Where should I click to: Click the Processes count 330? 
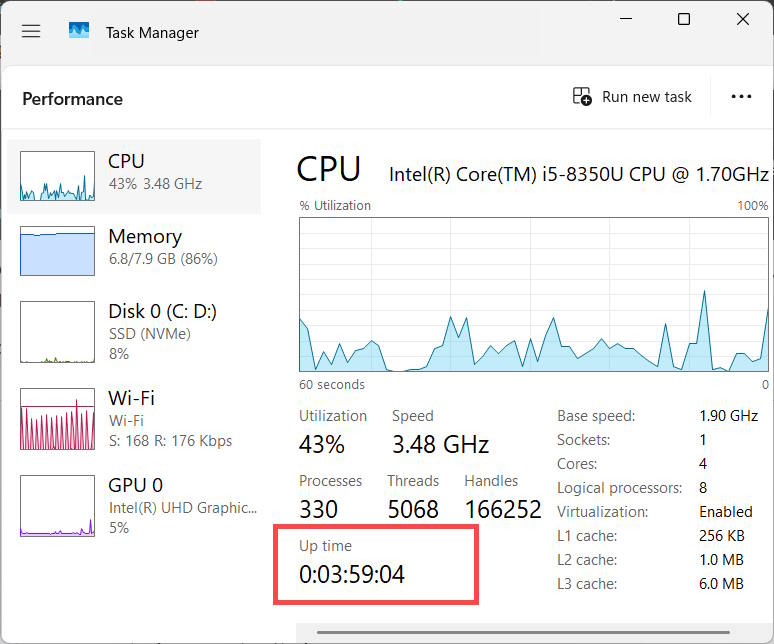coord(318,509)
